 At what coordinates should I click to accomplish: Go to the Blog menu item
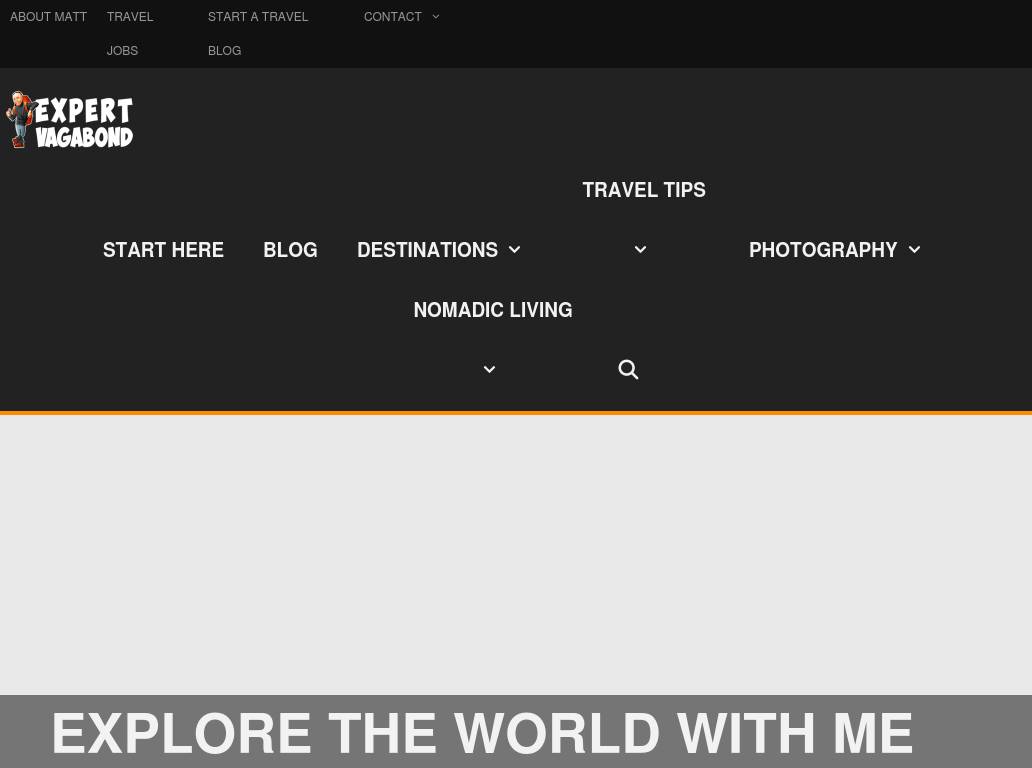pyautogui.click(x=290, y=250)
